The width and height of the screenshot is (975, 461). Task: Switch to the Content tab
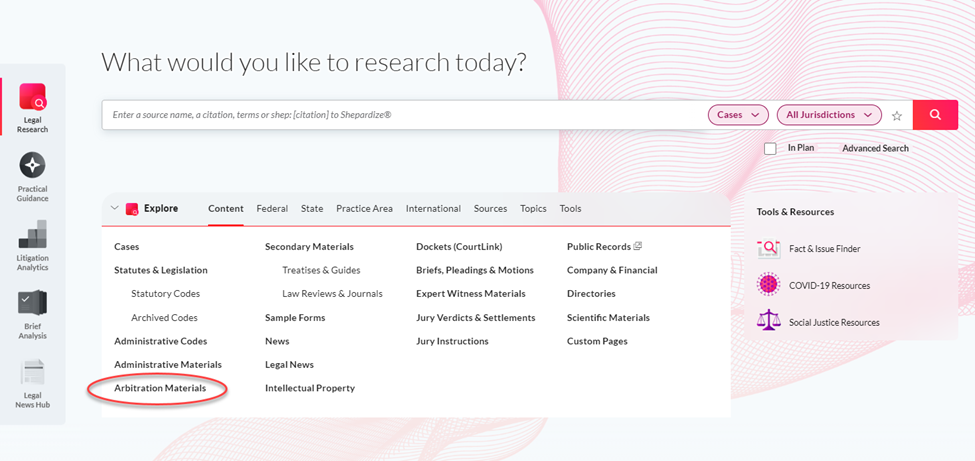coord(226,209)
